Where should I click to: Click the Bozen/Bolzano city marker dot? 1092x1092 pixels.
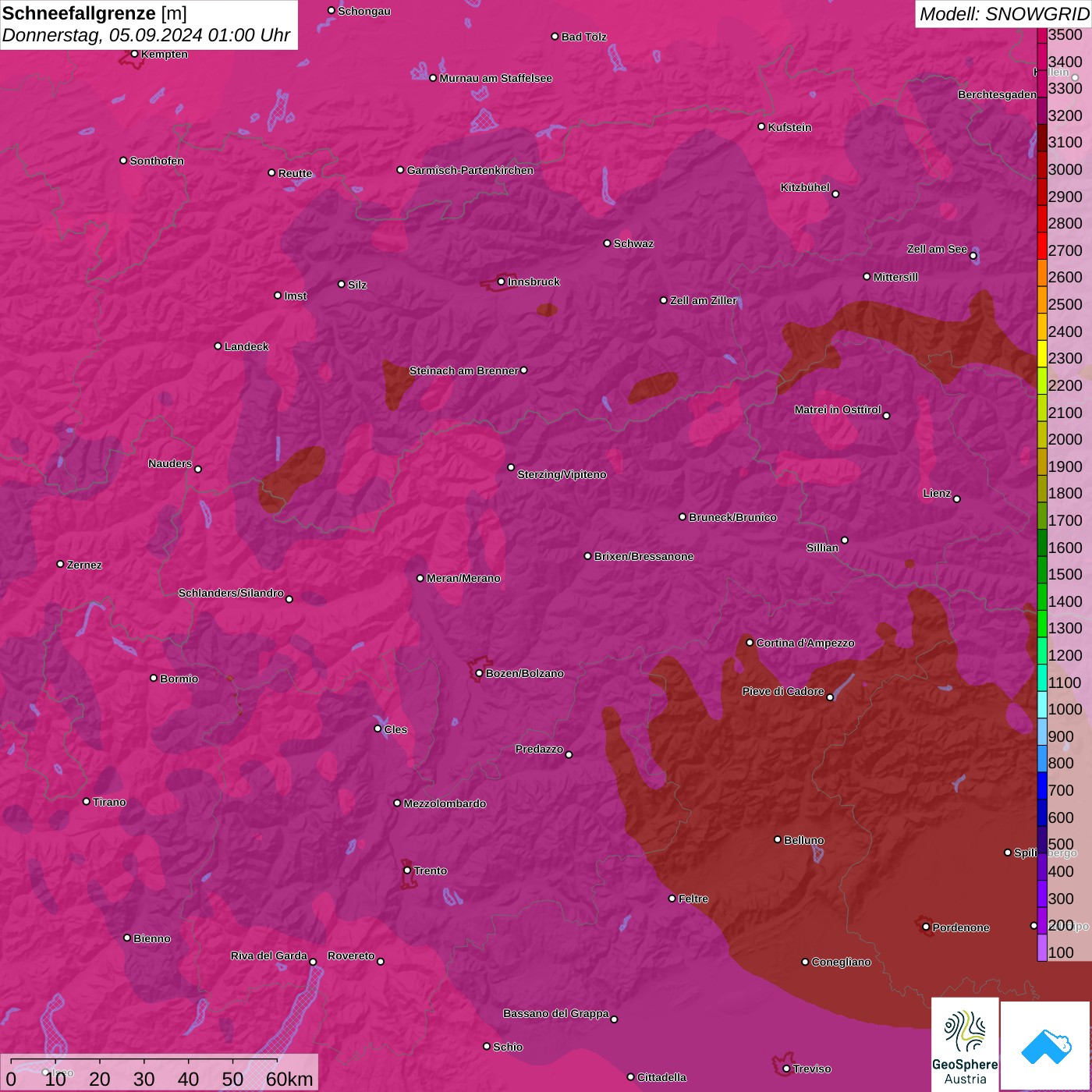(479, 673)
